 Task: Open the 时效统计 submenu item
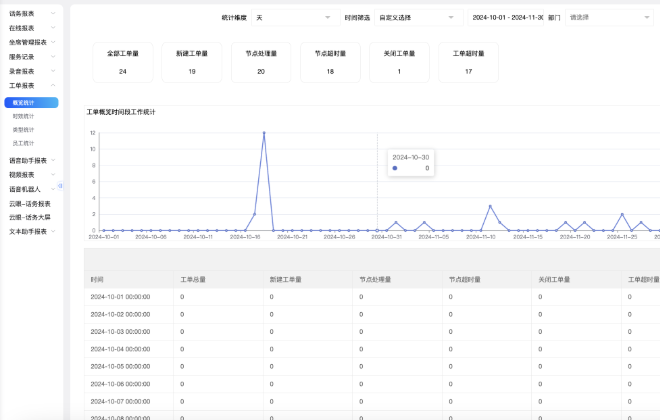[x=24, y=116]
